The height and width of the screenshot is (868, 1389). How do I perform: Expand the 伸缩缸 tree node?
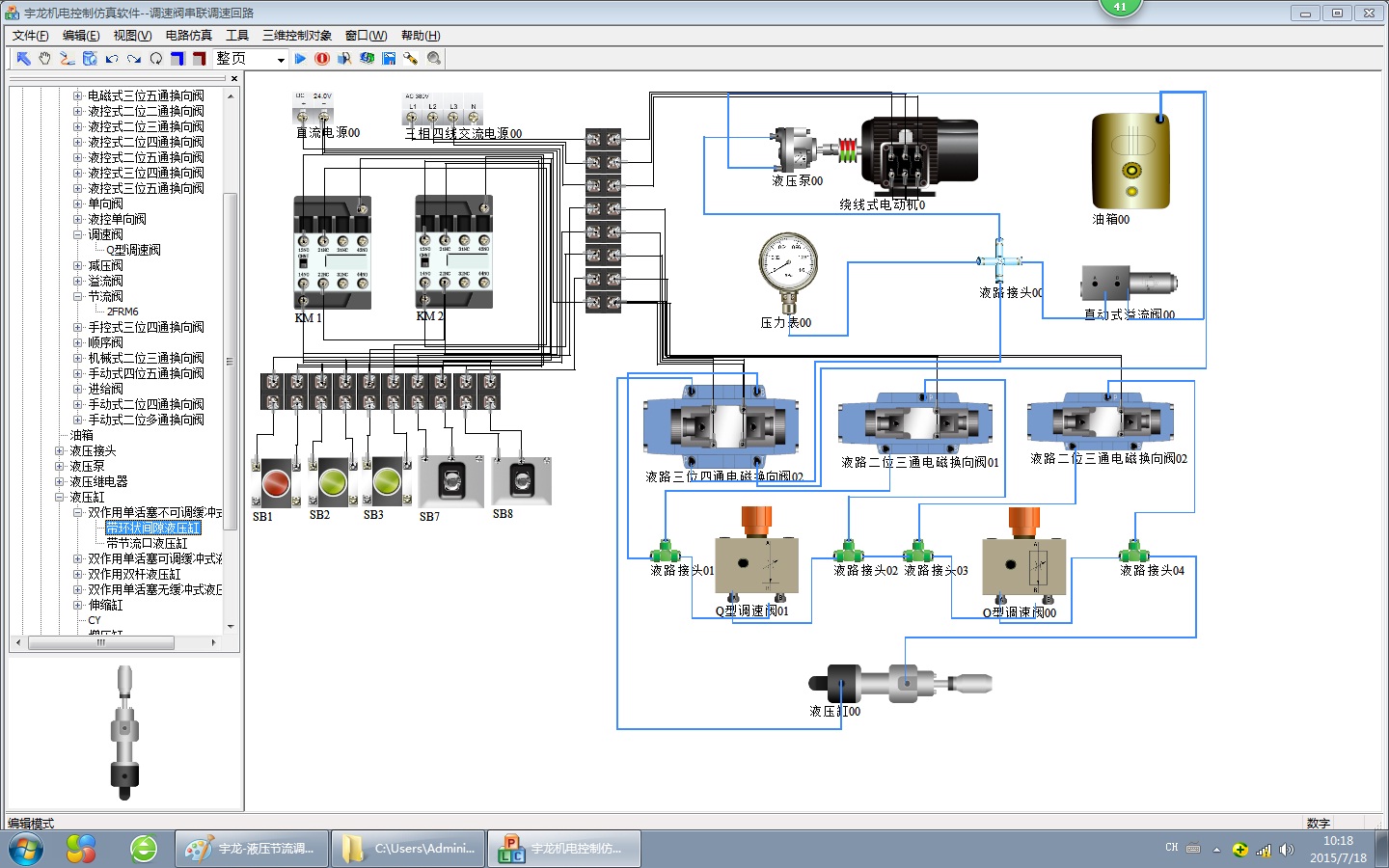[78, 605]
